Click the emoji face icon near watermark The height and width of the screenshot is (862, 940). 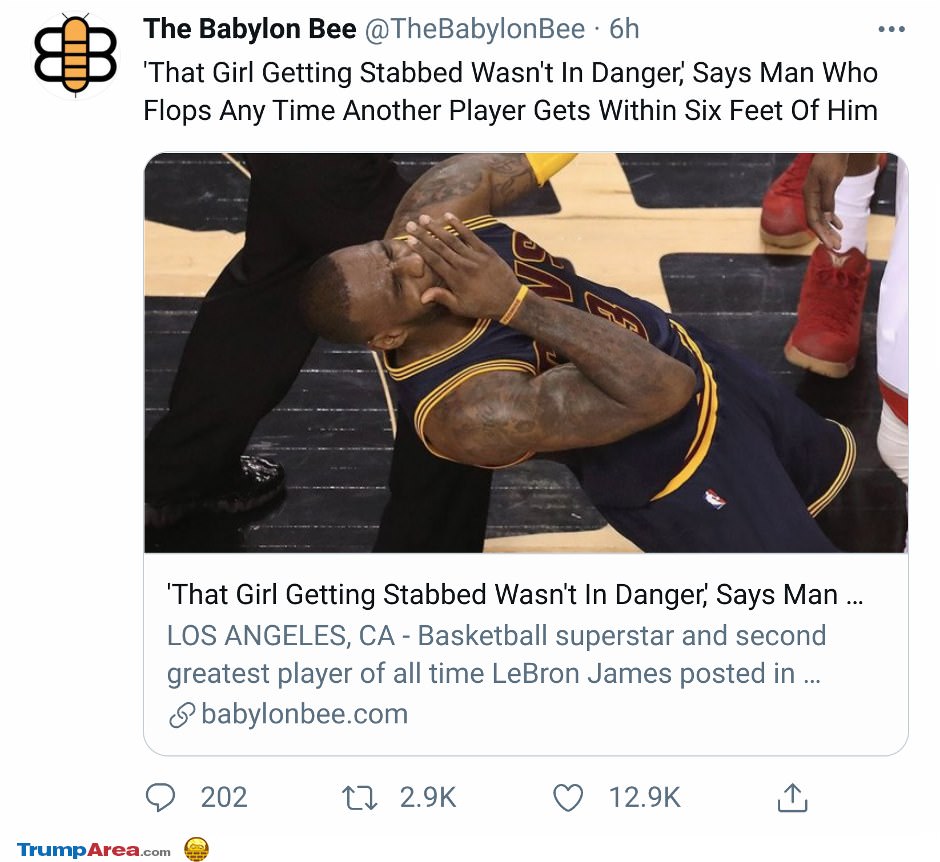pos(196,849)
